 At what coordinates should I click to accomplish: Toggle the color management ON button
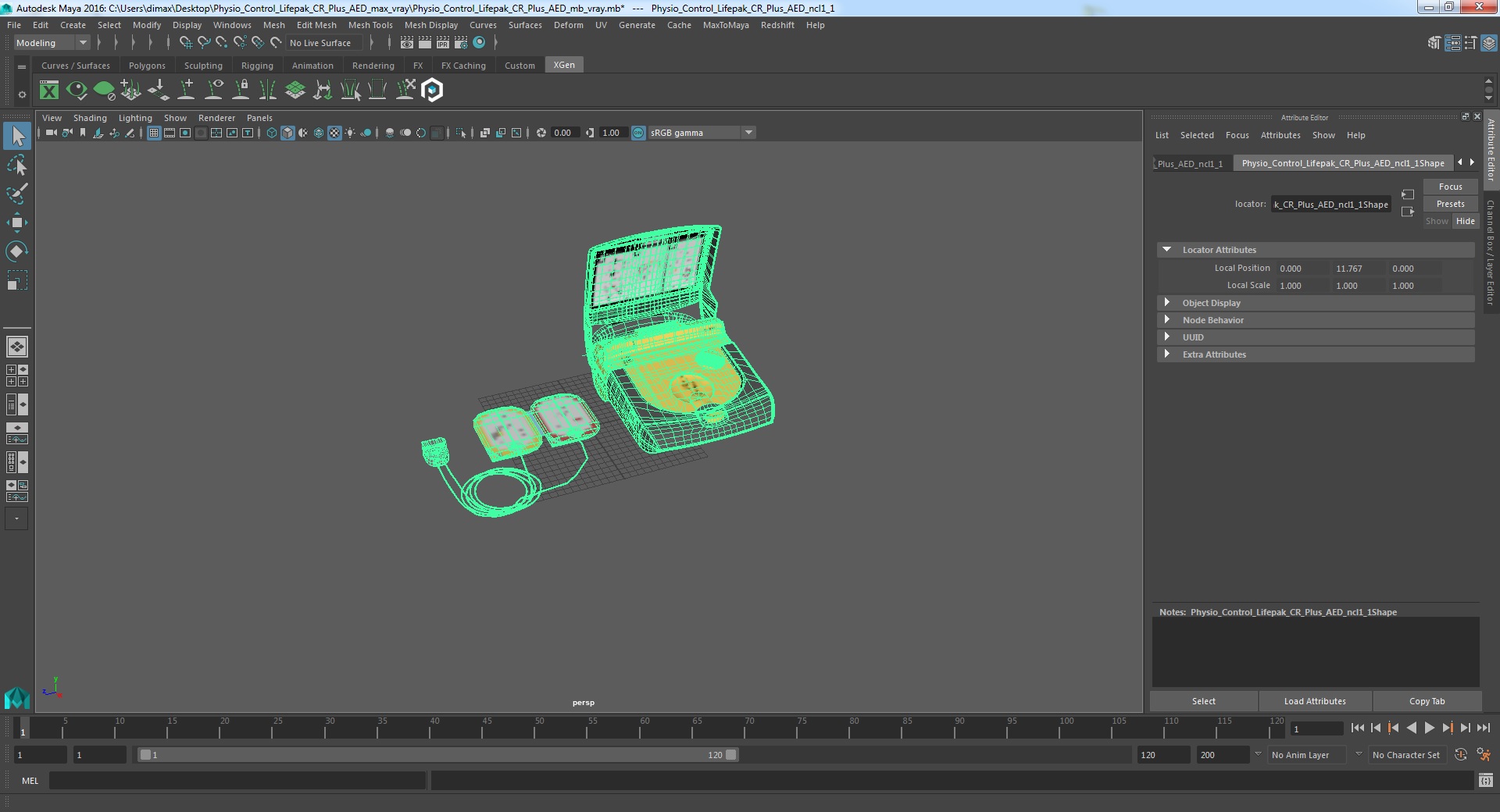click(x=638, y=133)
